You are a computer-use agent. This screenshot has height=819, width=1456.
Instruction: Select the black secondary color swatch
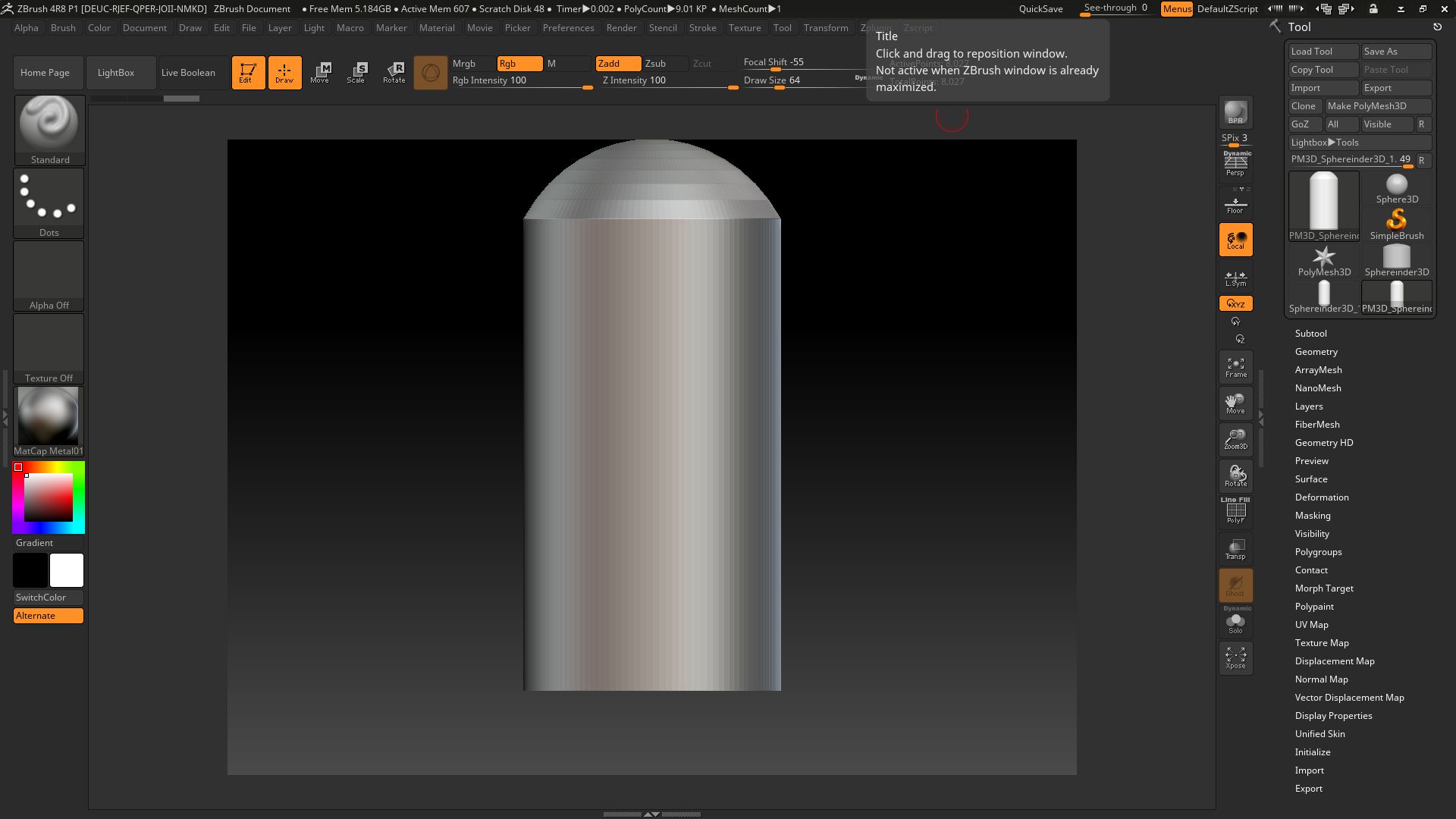pos(30,570)
